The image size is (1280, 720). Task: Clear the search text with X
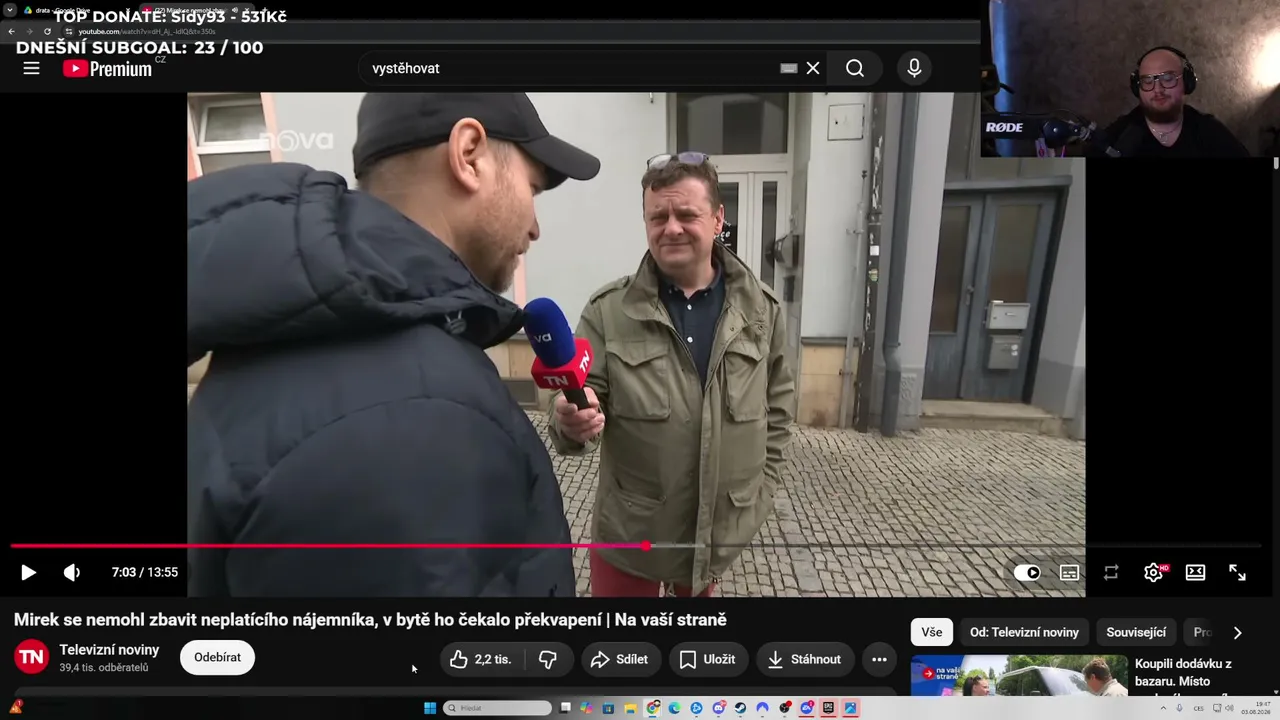813,68
